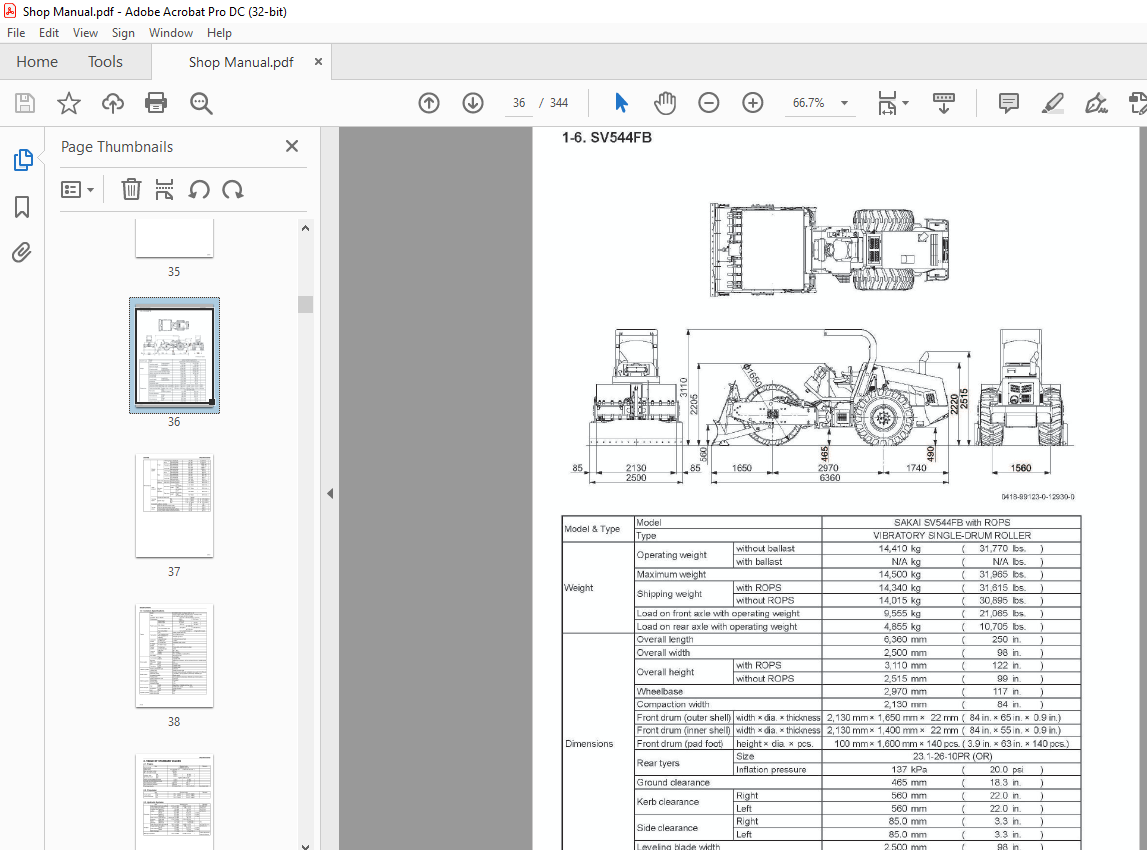
Task: Click thumbnails scrollbar down arrow
Action: [306, 845]
